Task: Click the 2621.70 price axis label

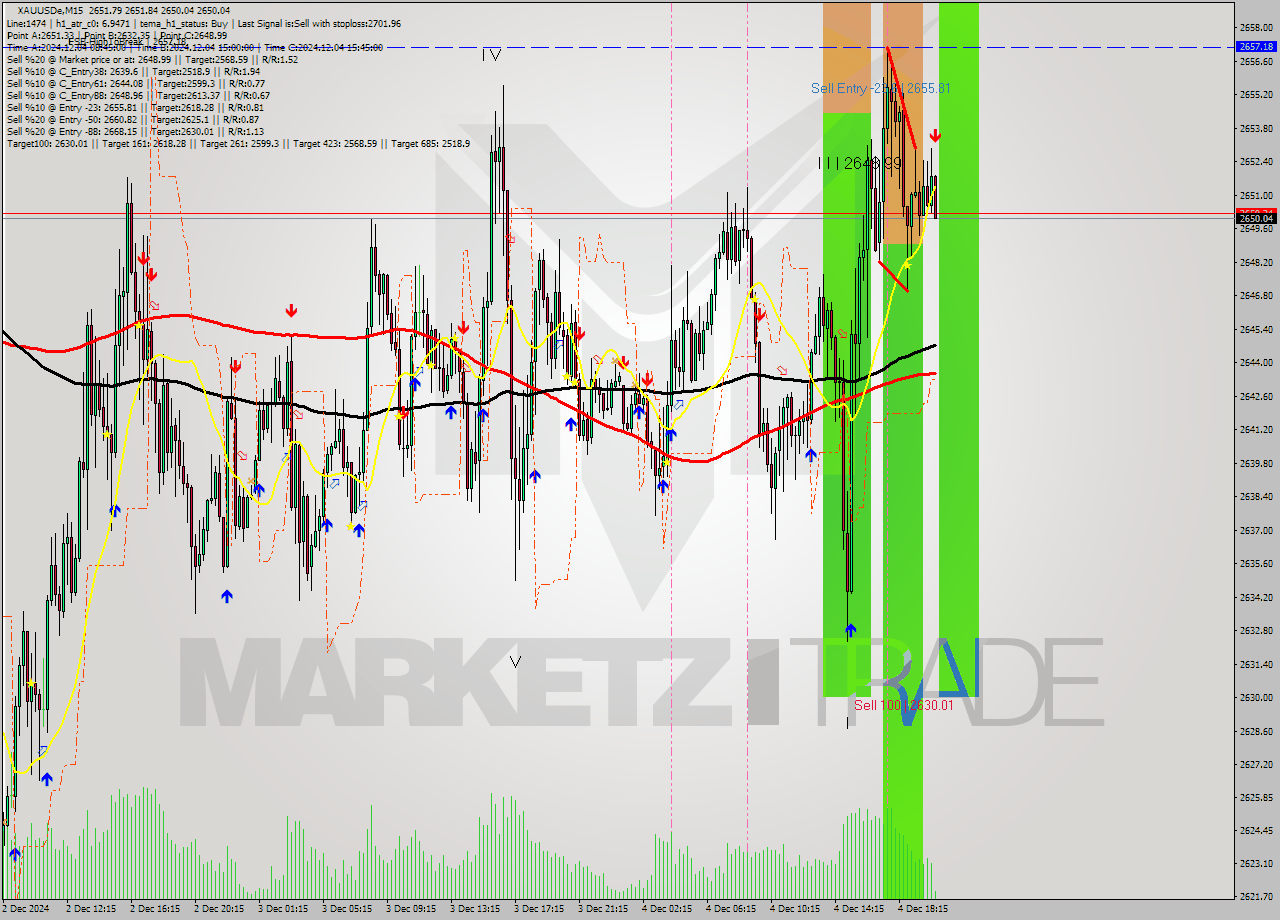Action: (x=1256, y=896)
